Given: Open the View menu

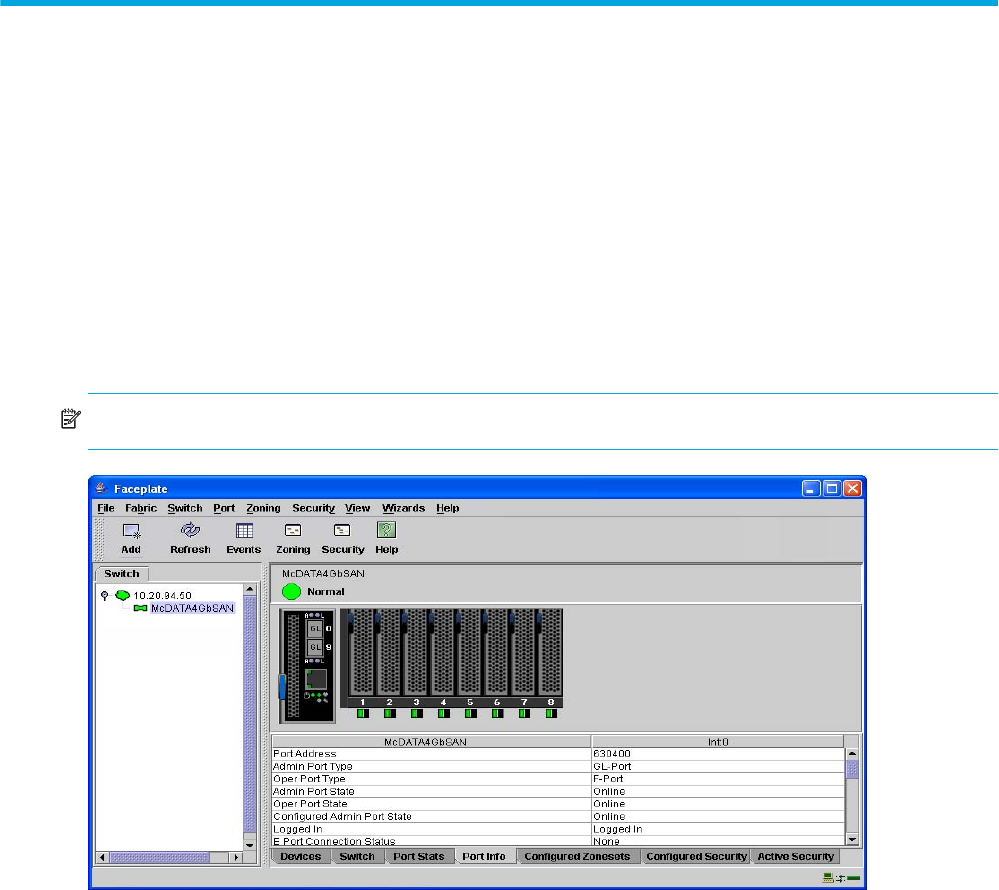Looking at the screenshot, I should [x=357, y=508].
